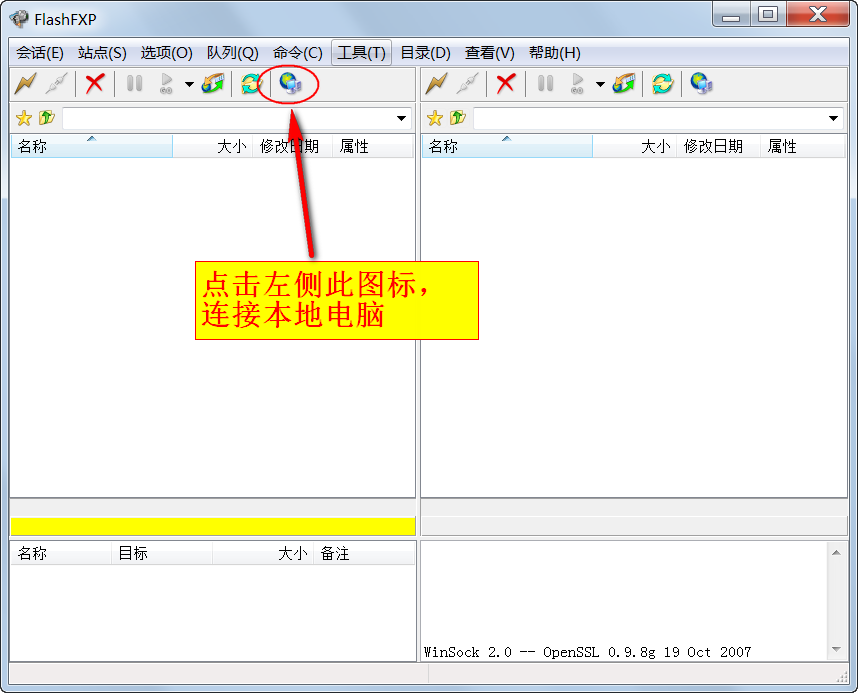Open the 选项(O) menu

166,53
